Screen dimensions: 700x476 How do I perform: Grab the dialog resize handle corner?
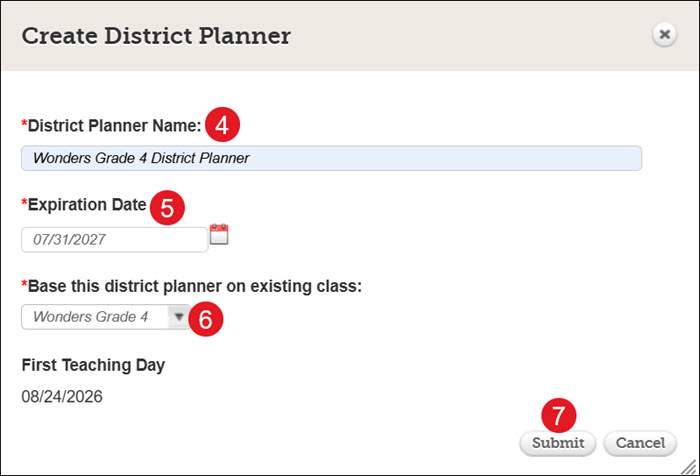click(688, 467)
